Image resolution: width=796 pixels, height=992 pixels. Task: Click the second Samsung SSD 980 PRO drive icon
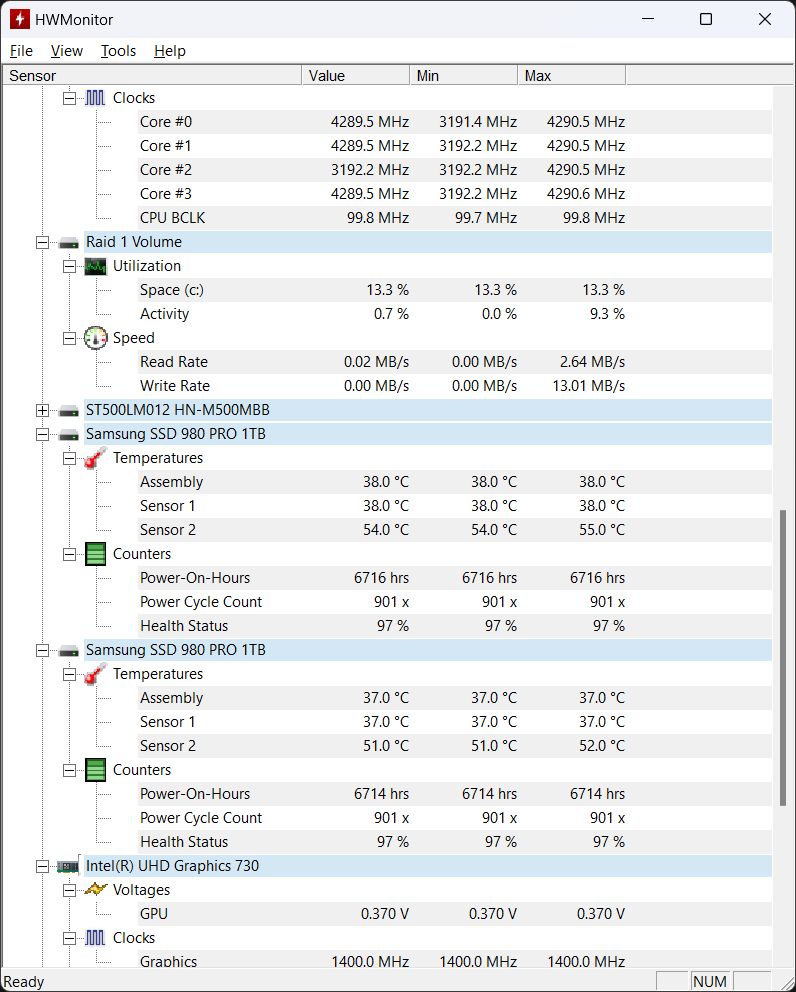(68, 650)
